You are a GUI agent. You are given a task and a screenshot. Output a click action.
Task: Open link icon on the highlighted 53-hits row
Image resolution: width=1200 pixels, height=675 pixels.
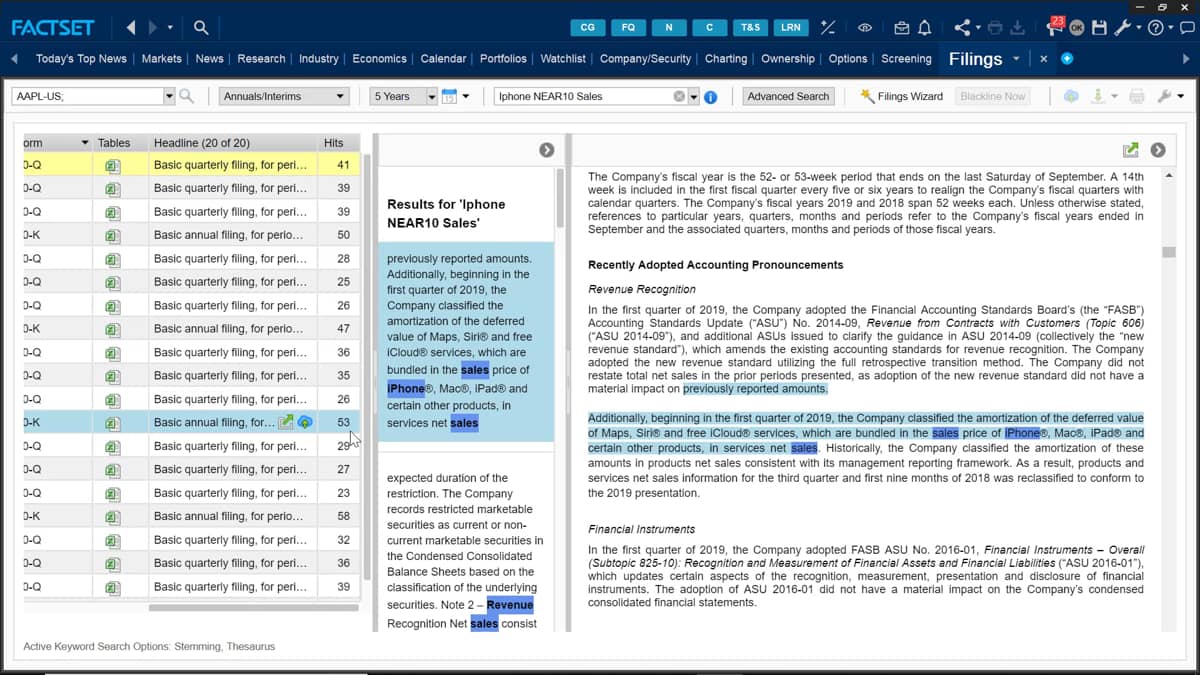pos(286,422)
